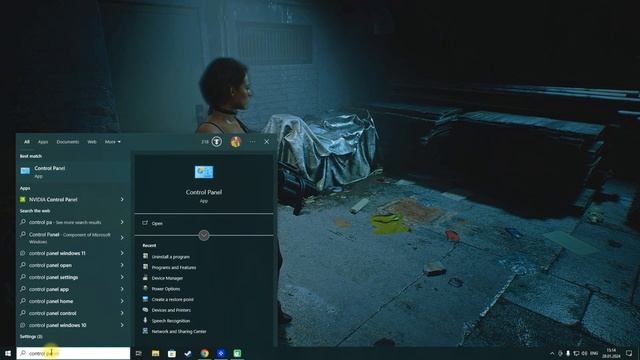Expand 'control panel app' suggestion arrow
Viewport: 640px width, 360px height.
122,289
